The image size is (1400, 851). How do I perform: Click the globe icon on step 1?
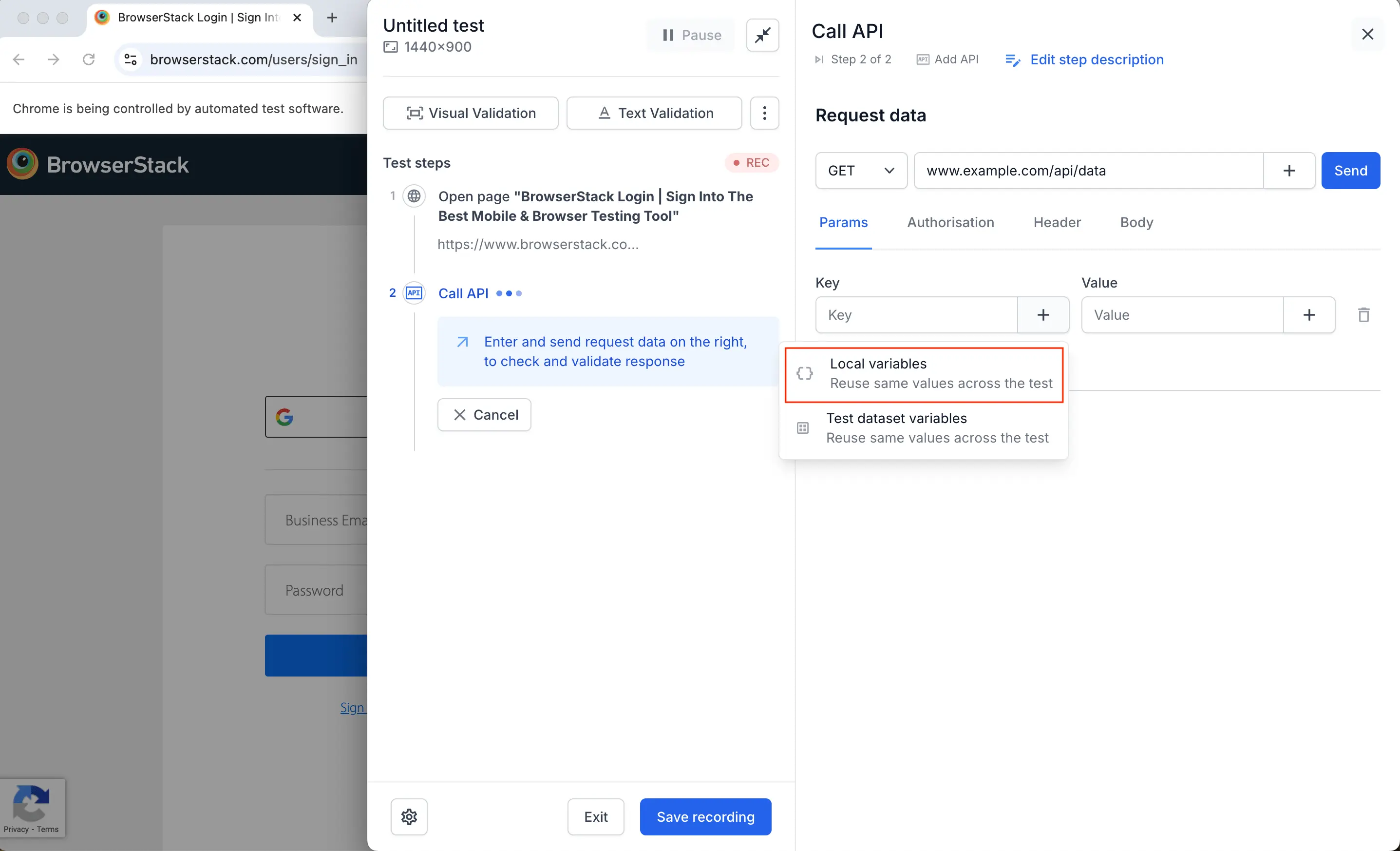coord(414,196)
